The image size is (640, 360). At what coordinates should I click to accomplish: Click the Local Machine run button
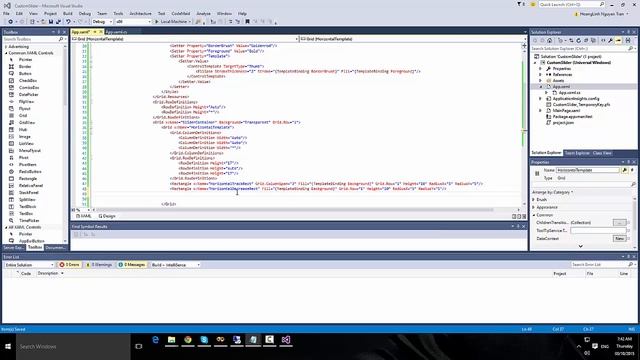pyautogui.click(x=173, y=22)
